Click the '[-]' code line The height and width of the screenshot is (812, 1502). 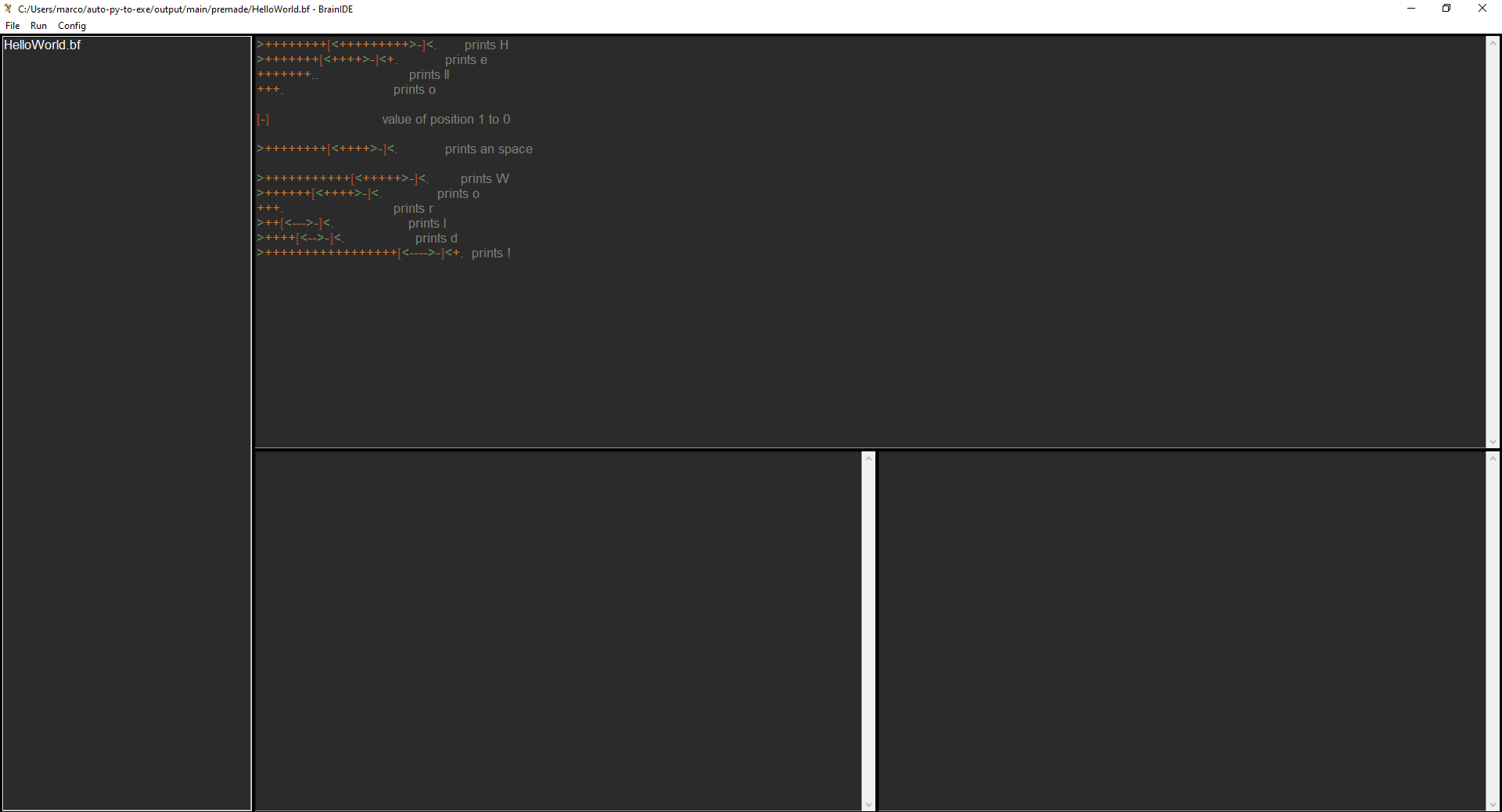coord(263,120)
